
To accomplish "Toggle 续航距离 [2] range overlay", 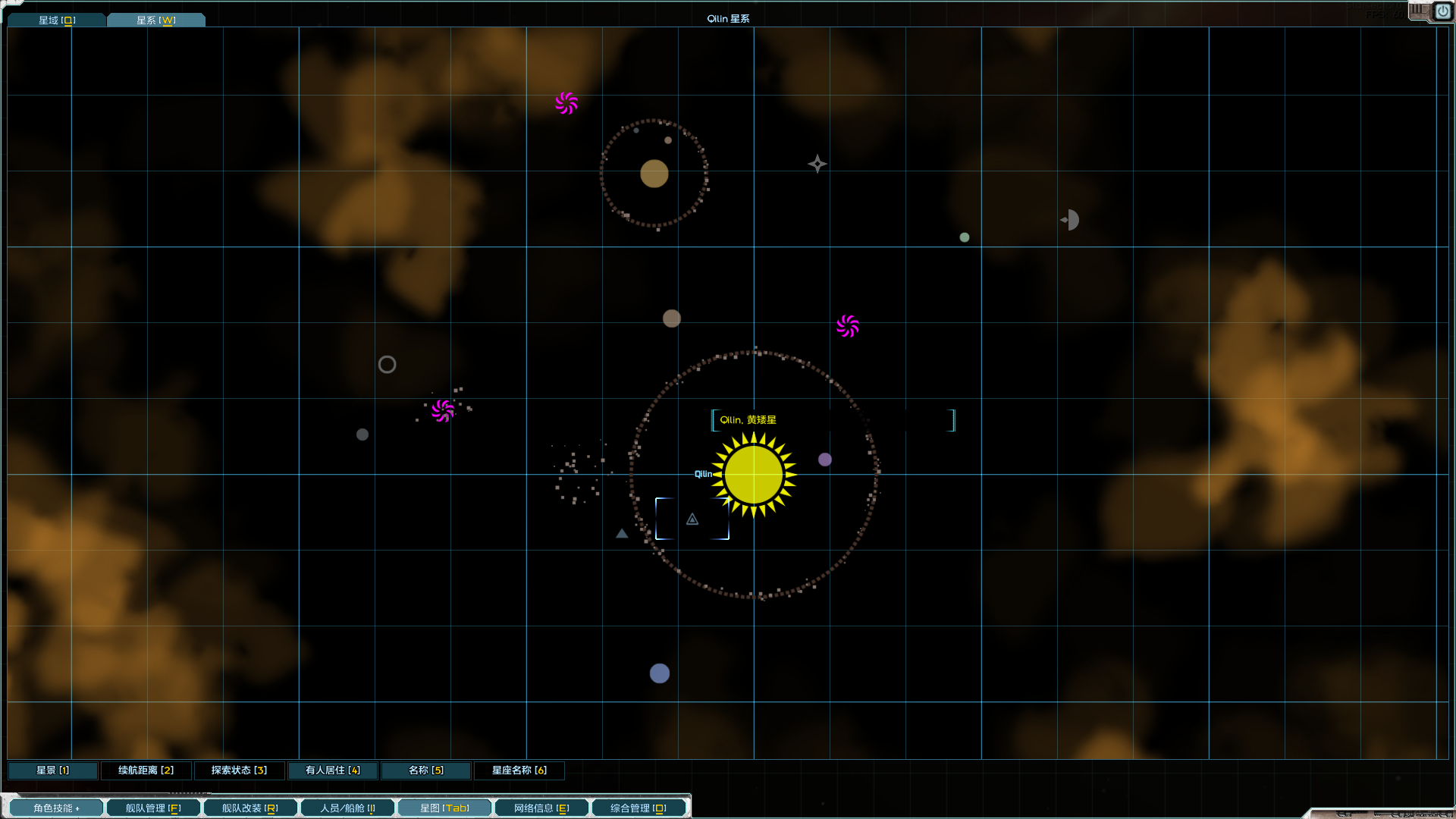I will [146, 770].
